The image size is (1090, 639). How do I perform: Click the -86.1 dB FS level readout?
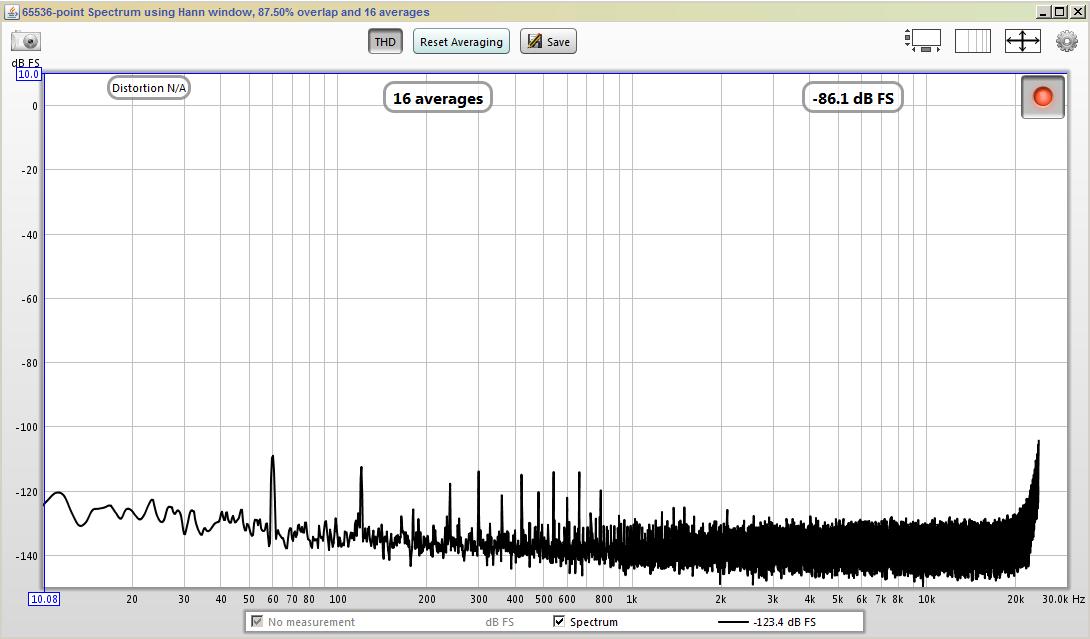pyautogui.click(x=853, y=98)
